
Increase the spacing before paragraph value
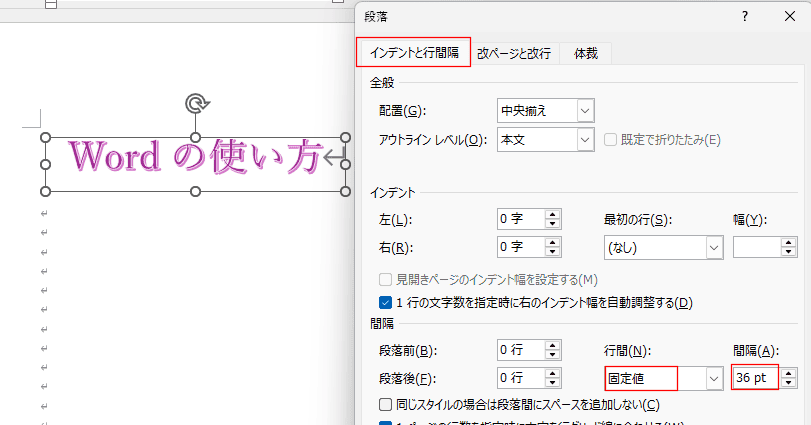(x=553, y=345)
